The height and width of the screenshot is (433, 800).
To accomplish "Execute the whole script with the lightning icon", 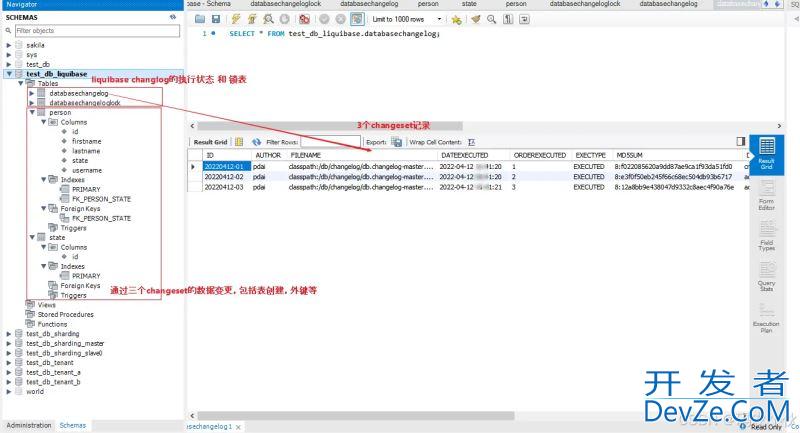I will (x=235, y=19).
